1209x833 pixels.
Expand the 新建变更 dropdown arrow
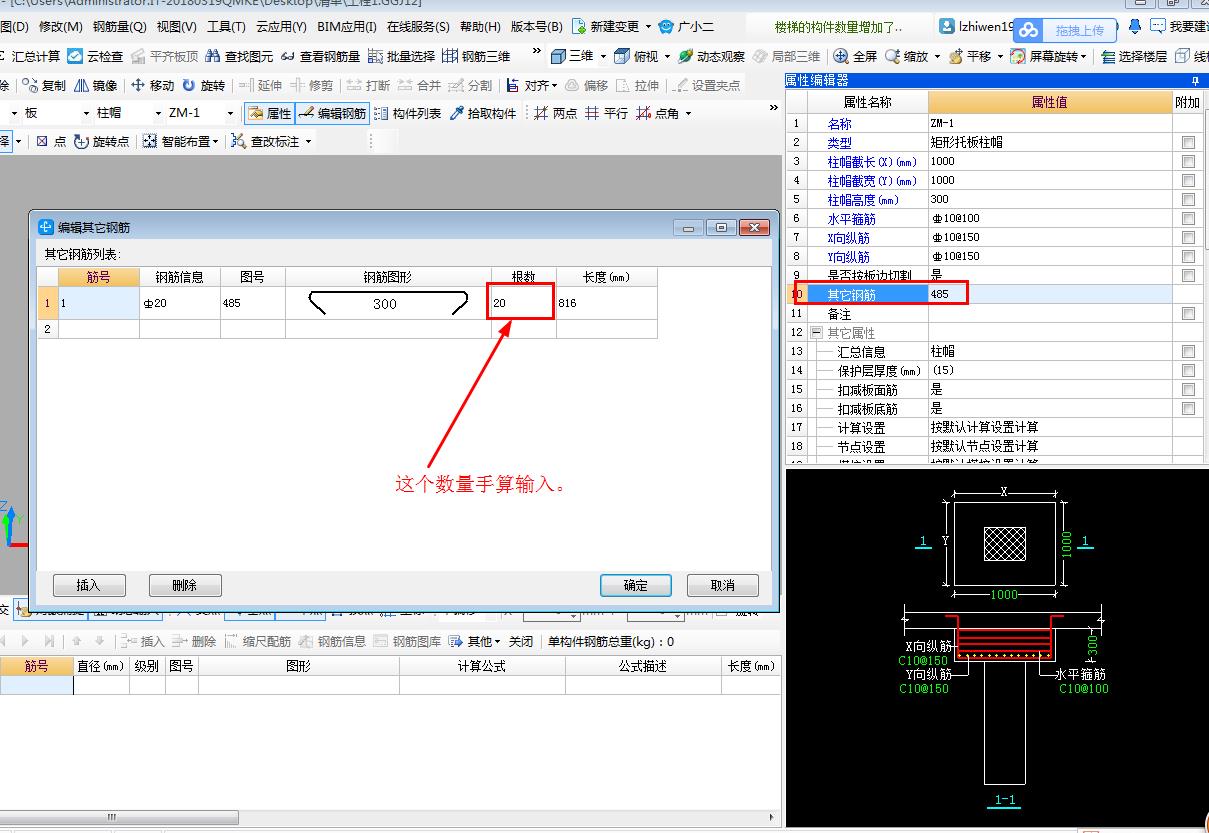(x=648, y=27)
